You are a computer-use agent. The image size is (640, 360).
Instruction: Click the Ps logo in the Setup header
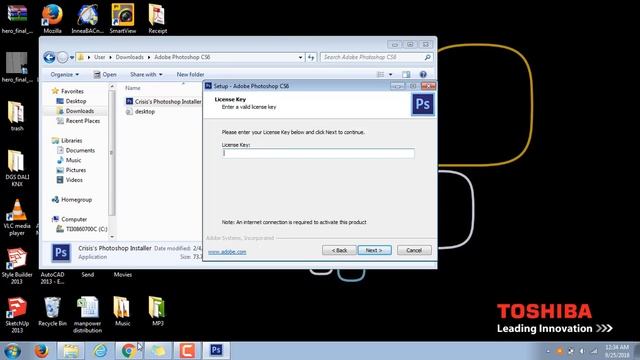pos(422,104)
